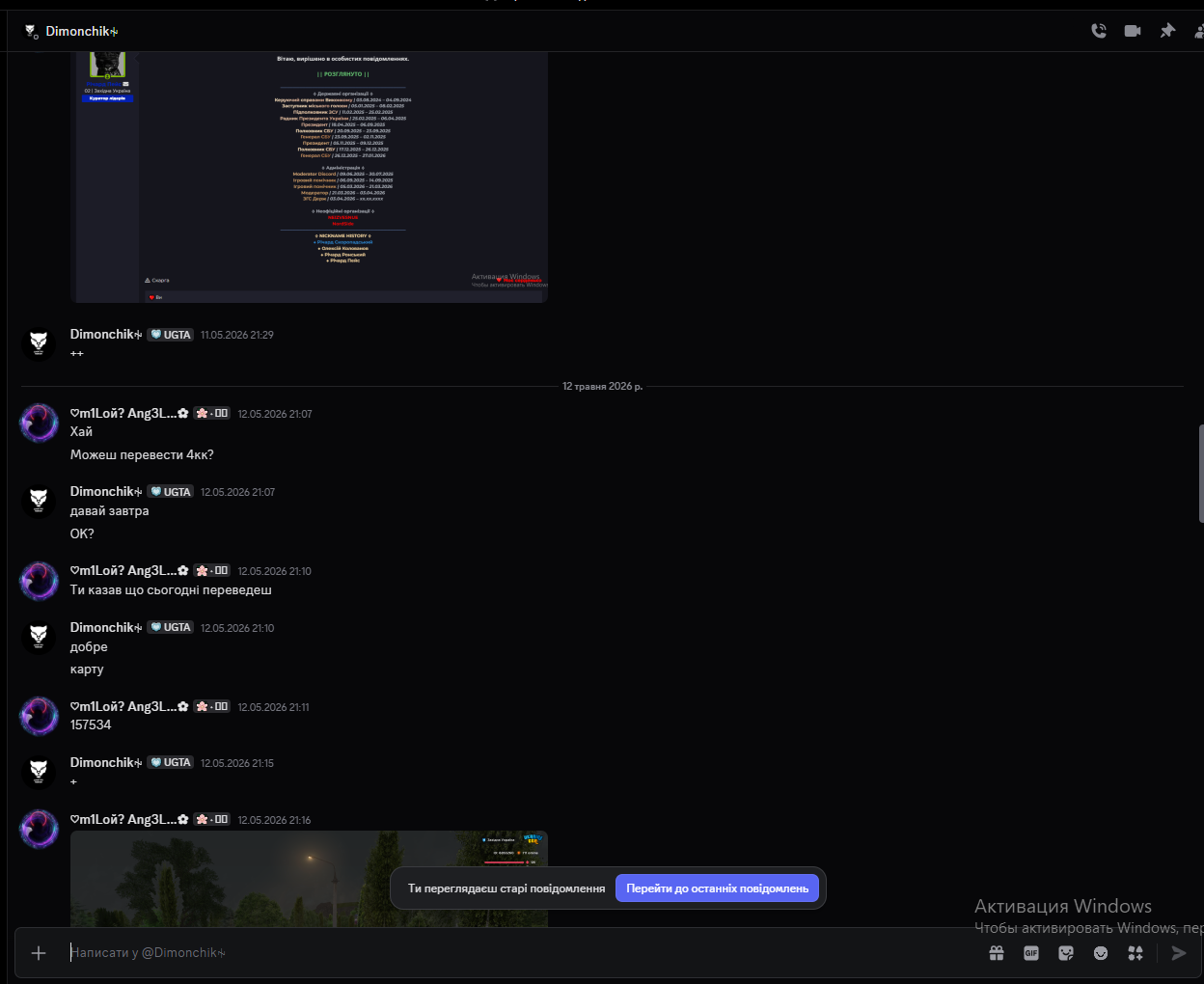Click m1Лой avatar on 21:07 message

(x=39, y=423)
